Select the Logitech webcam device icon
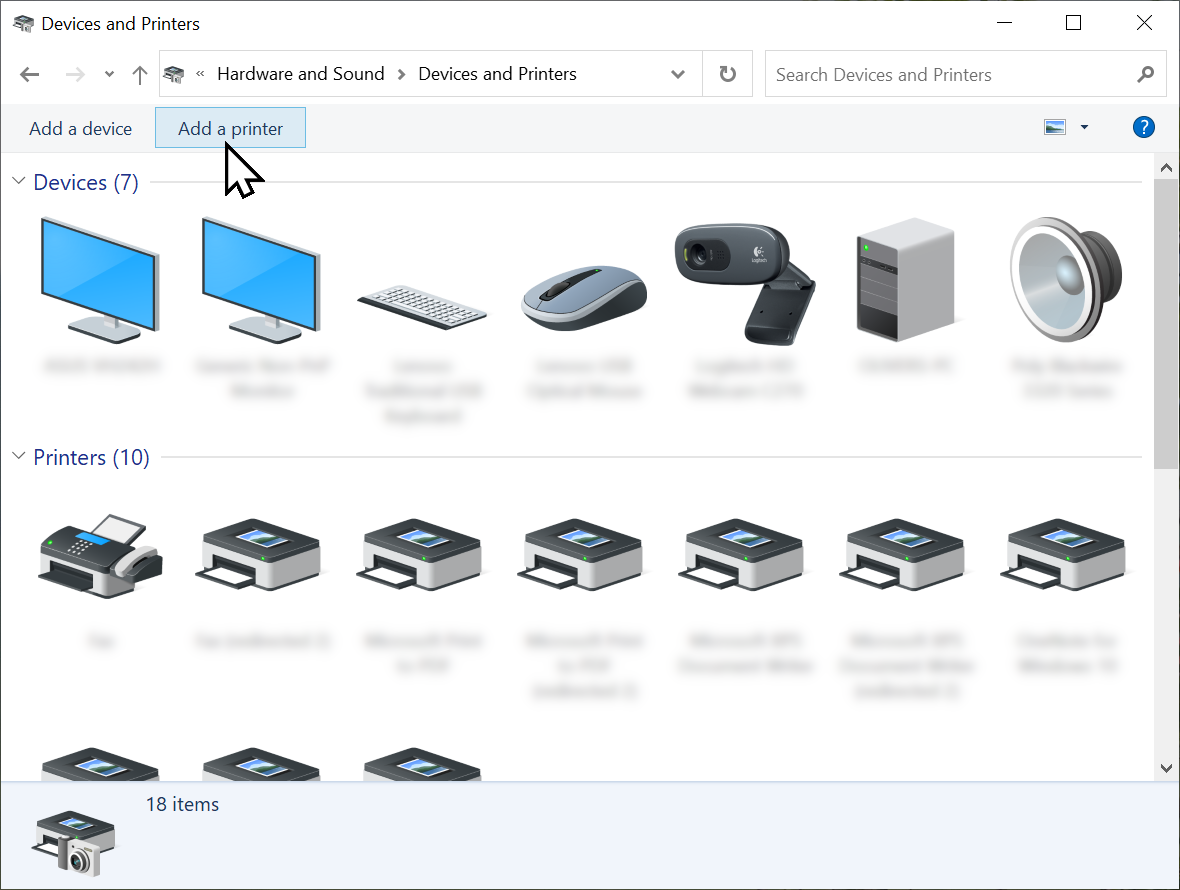Viewport: 1180px width, 890px height. [745, 280]
